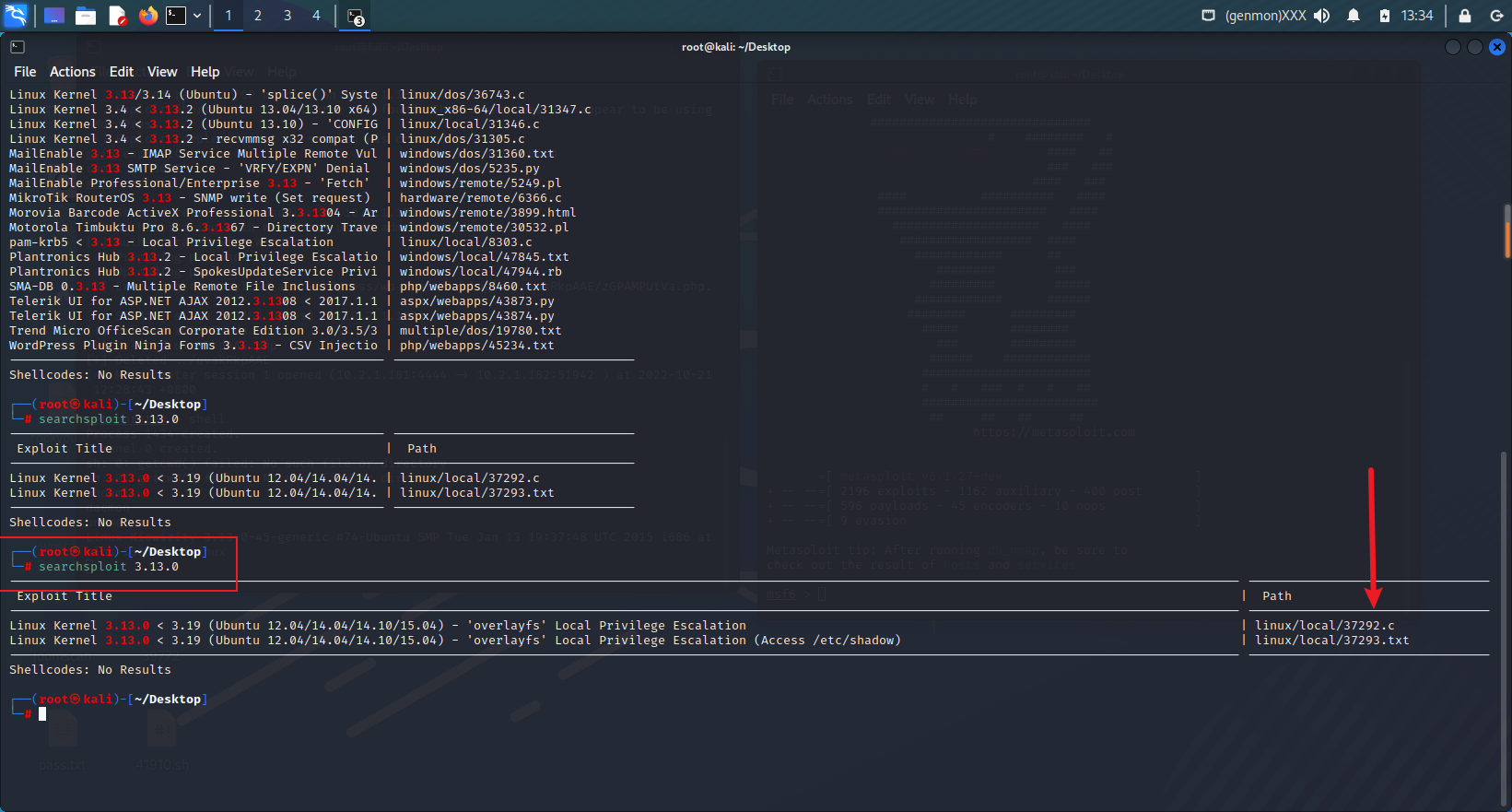
Task: Open the Help menu
Action: (205, 72)
